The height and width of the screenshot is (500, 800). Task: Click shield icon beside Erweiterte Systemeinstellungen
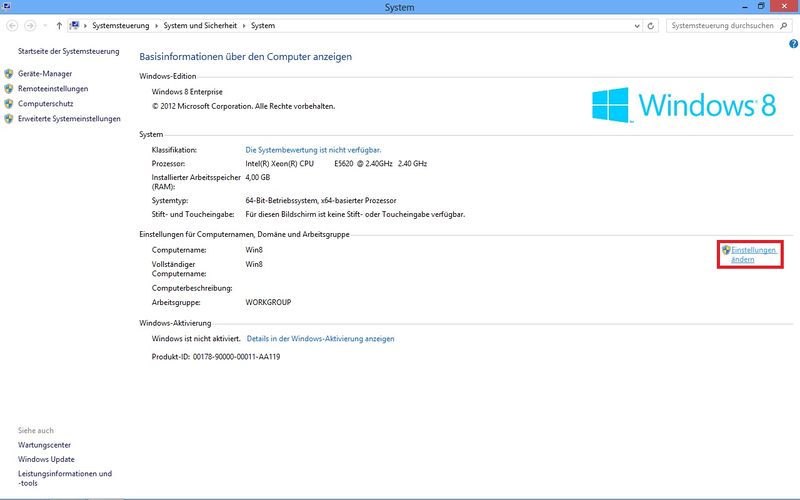click(x=9, y=119)
